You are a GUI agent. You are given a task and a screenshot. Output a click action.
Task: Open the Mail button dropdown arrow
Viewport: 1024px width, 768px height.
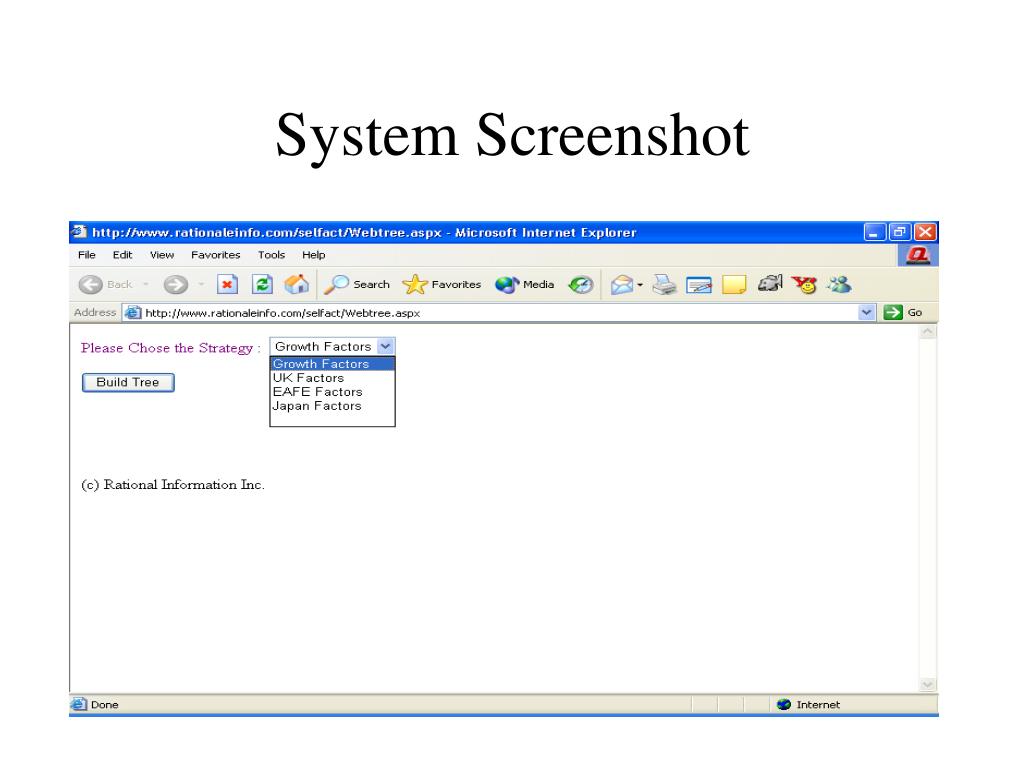[x=640, y=285]
